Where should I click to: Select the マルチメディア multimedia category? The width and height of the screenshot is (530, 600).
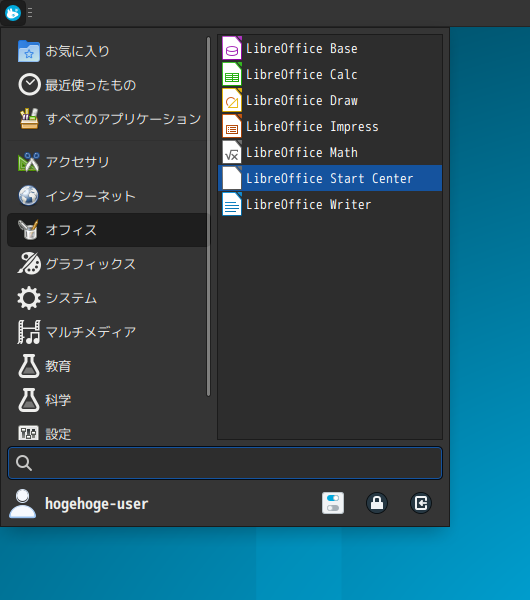click(x=107, y=332)
